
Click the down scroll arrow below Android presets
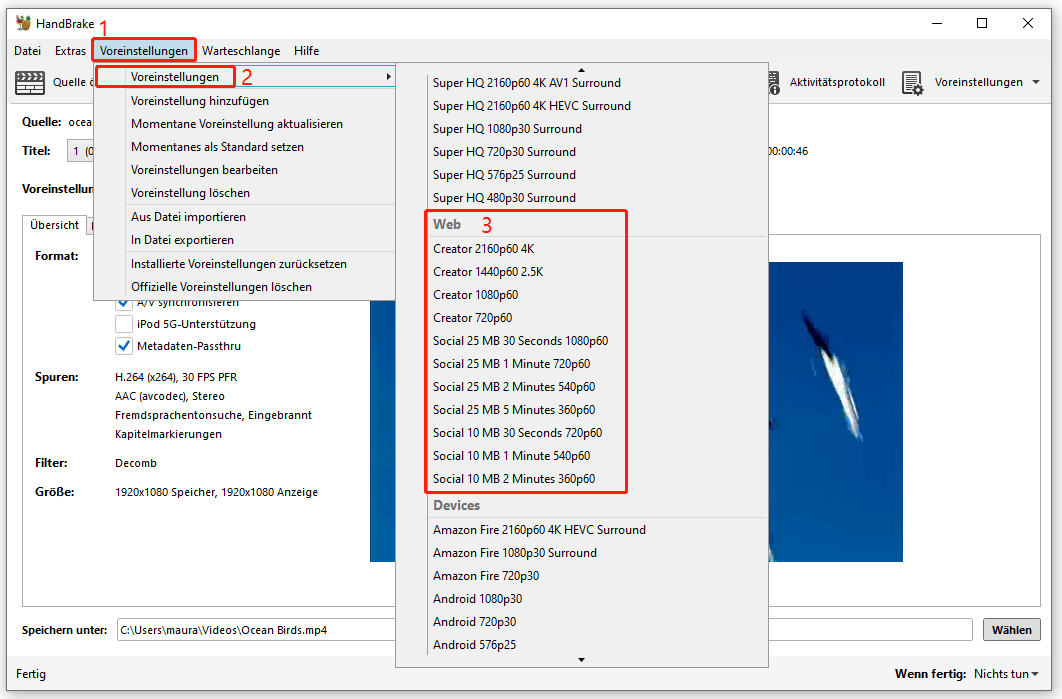coord(581,659)
